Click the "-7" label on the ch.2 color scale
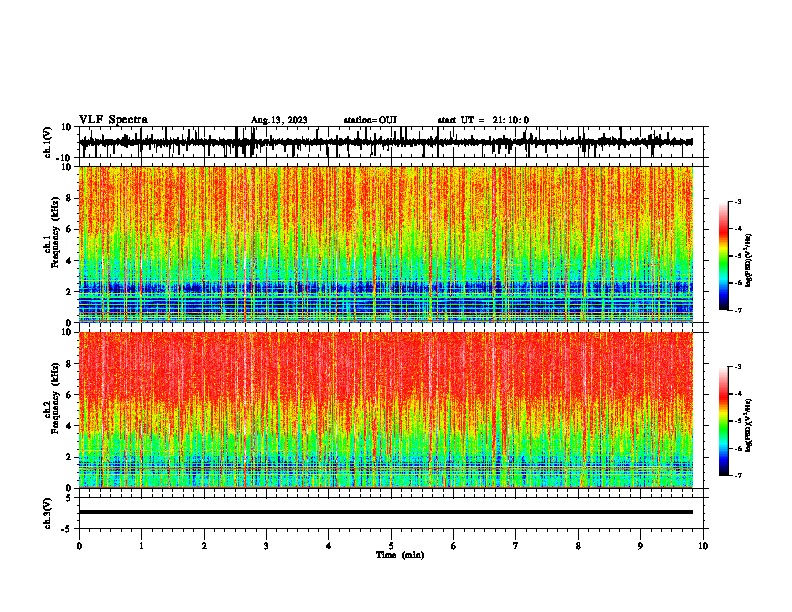 coord(738,476)
